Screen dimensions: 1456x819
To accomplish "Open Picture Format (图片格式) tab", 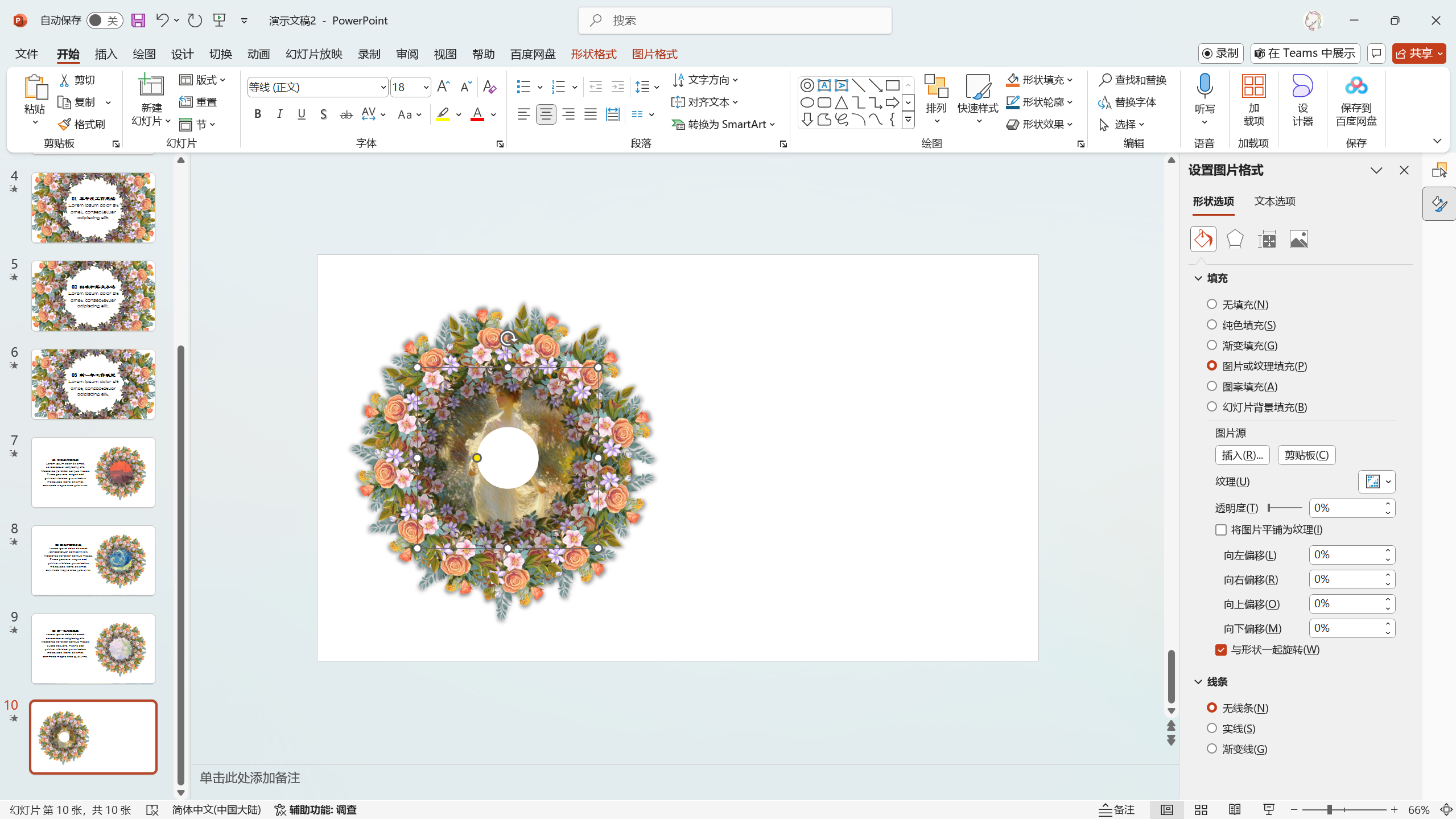I will (654, 54).
